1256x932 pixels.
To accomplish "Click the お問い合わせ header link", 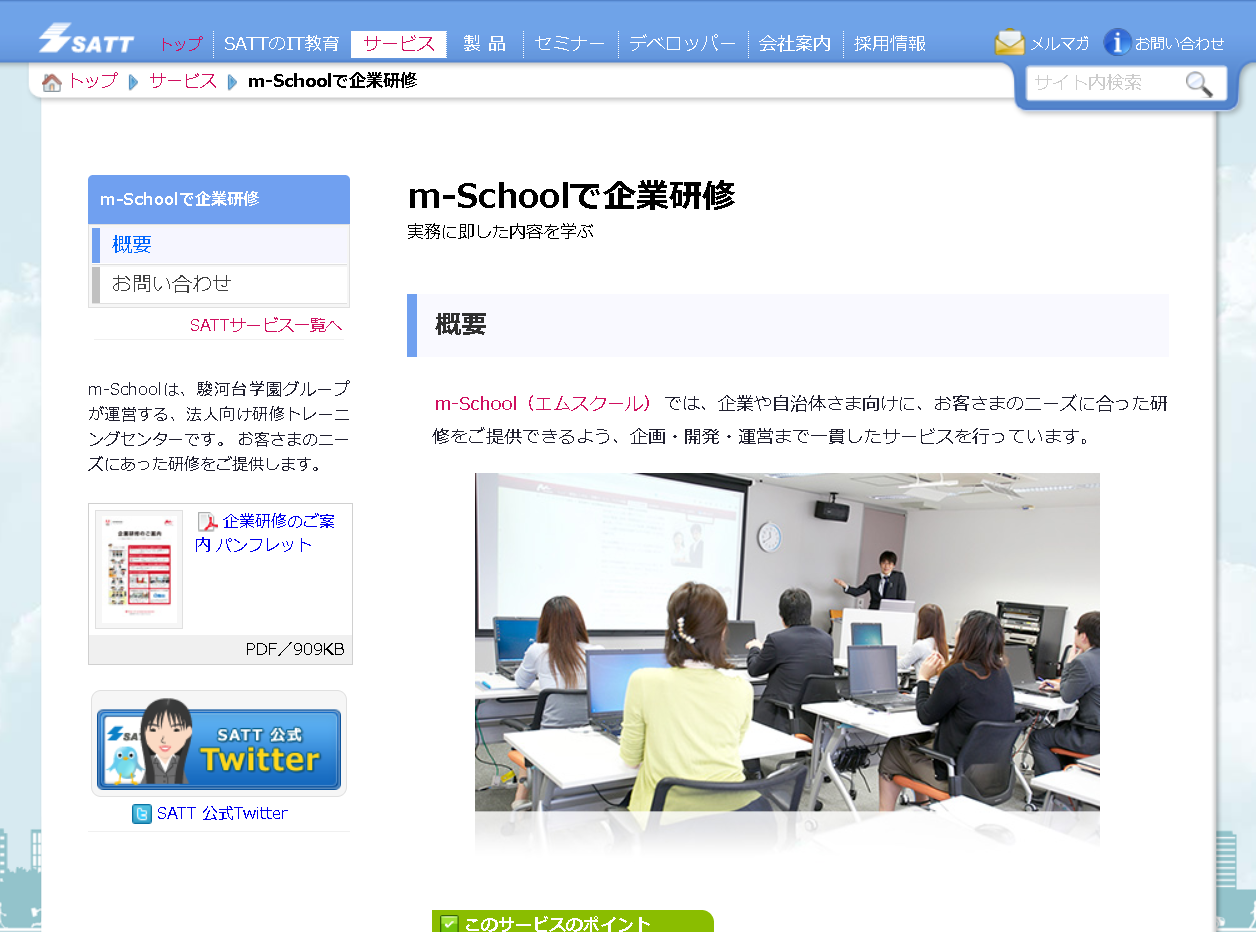I will point(1179,44).
